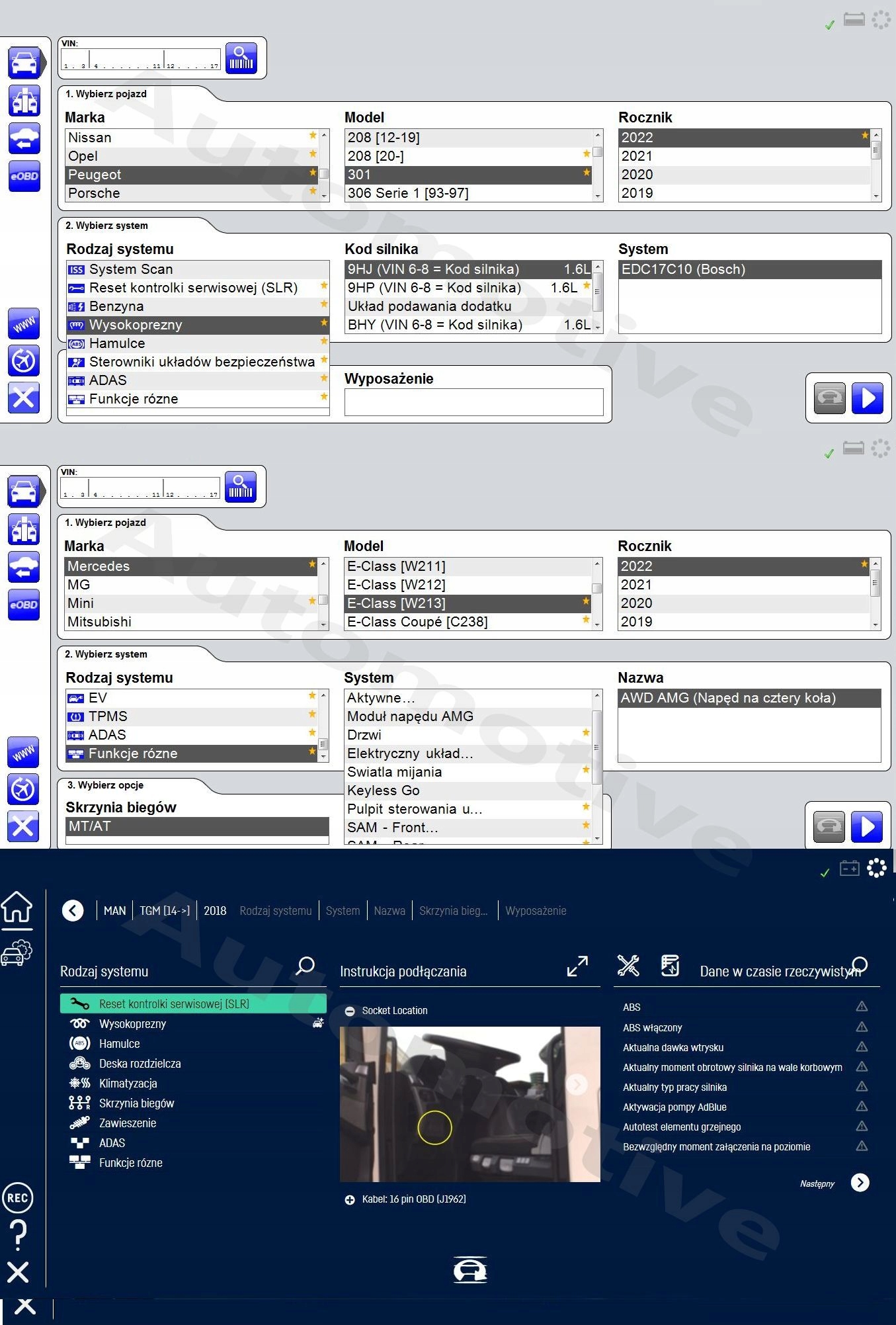Click the battery icon in MAN screen header
Image resolution: width=896 pixels, height=1325 pixels.
pos(850,868)
